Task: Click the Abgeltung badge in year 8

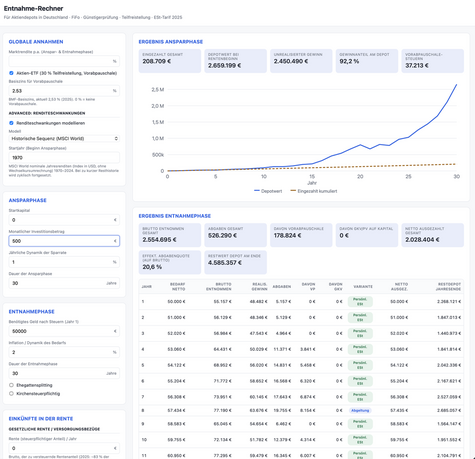Action: (360, 410)
